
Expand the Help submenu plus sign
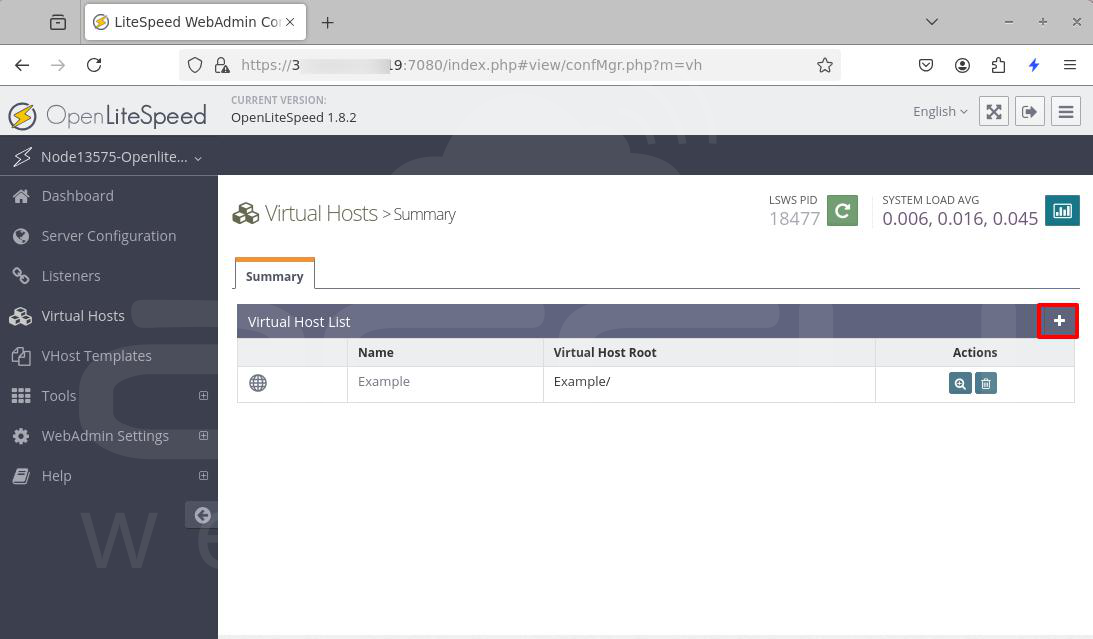click(204, 475)
